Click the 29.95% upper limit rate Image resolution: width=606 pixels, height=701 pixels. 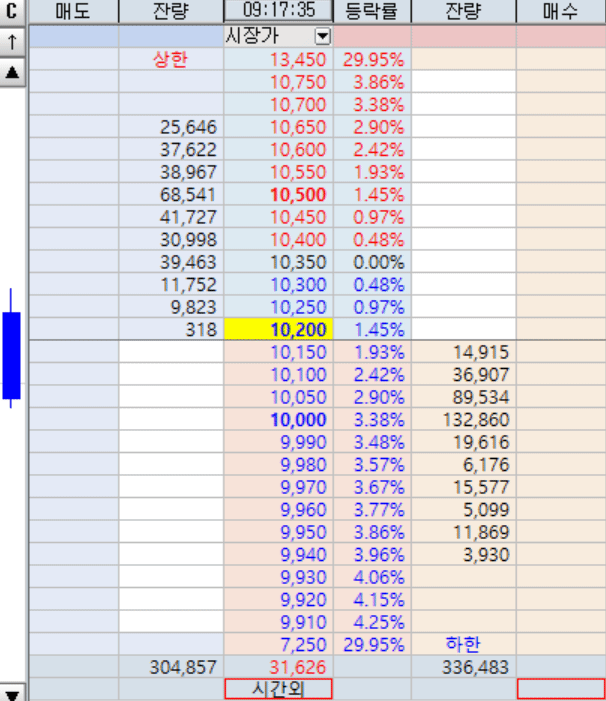374,60
